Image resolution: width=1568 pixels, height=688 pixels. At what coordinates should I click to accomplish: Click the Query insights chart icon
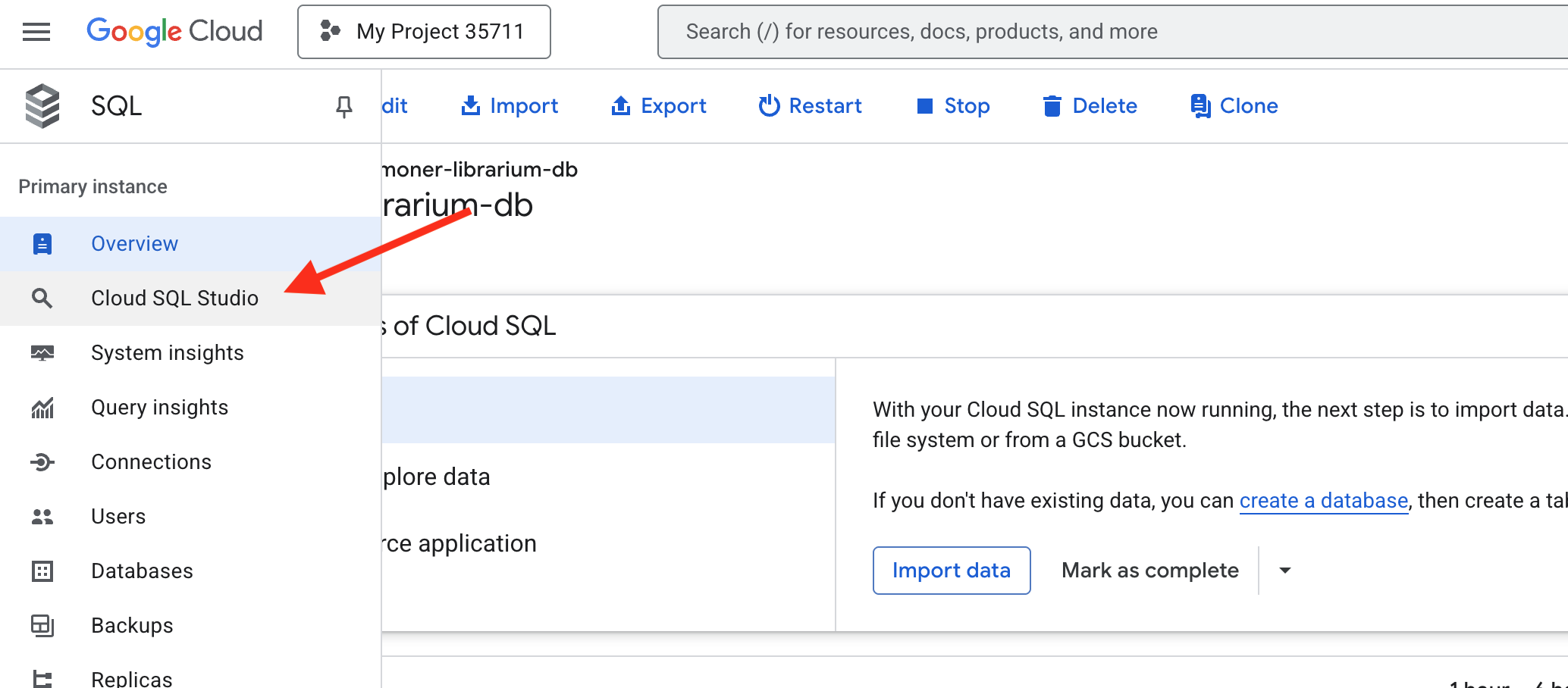42,408
